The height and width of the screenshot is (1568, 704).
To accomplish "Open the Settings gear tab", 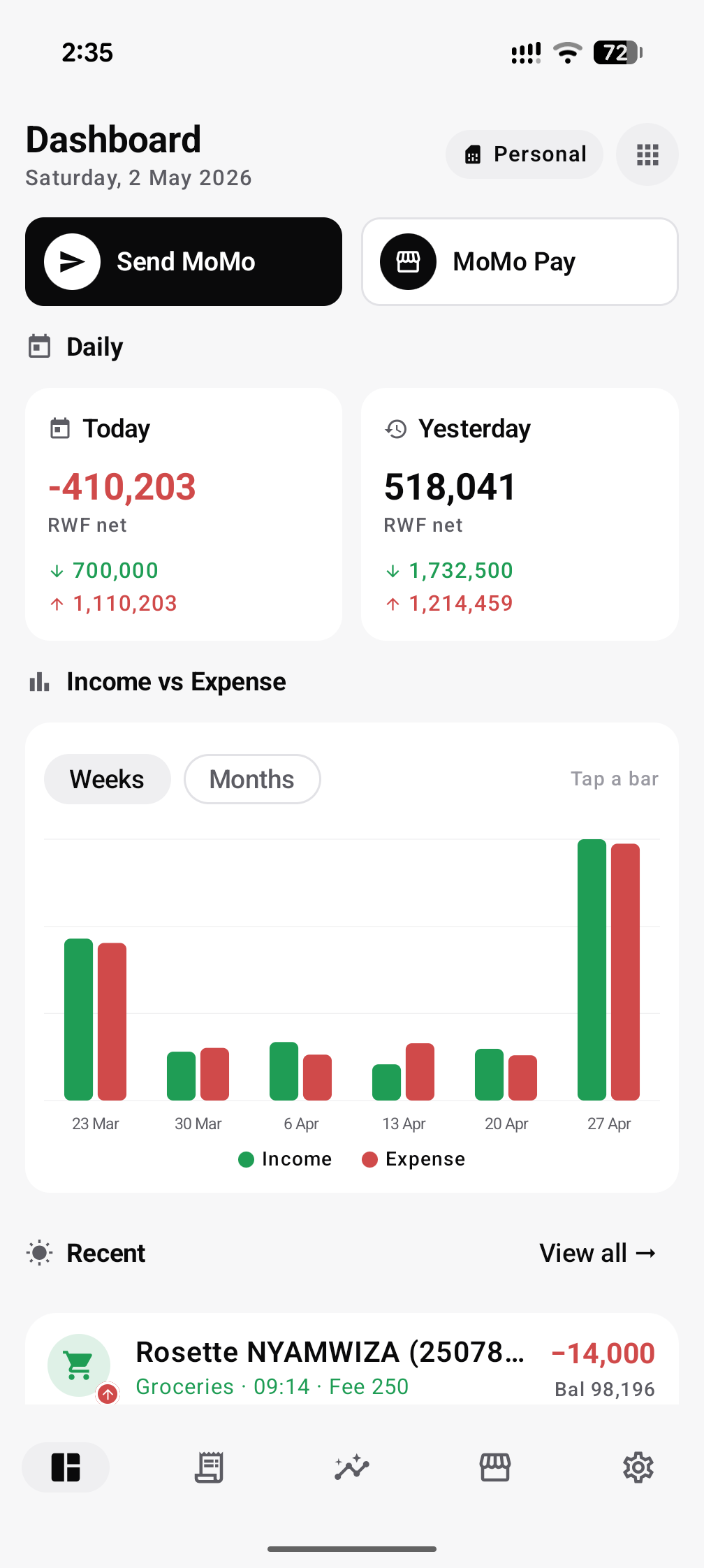I will [x=638, y=1467].
